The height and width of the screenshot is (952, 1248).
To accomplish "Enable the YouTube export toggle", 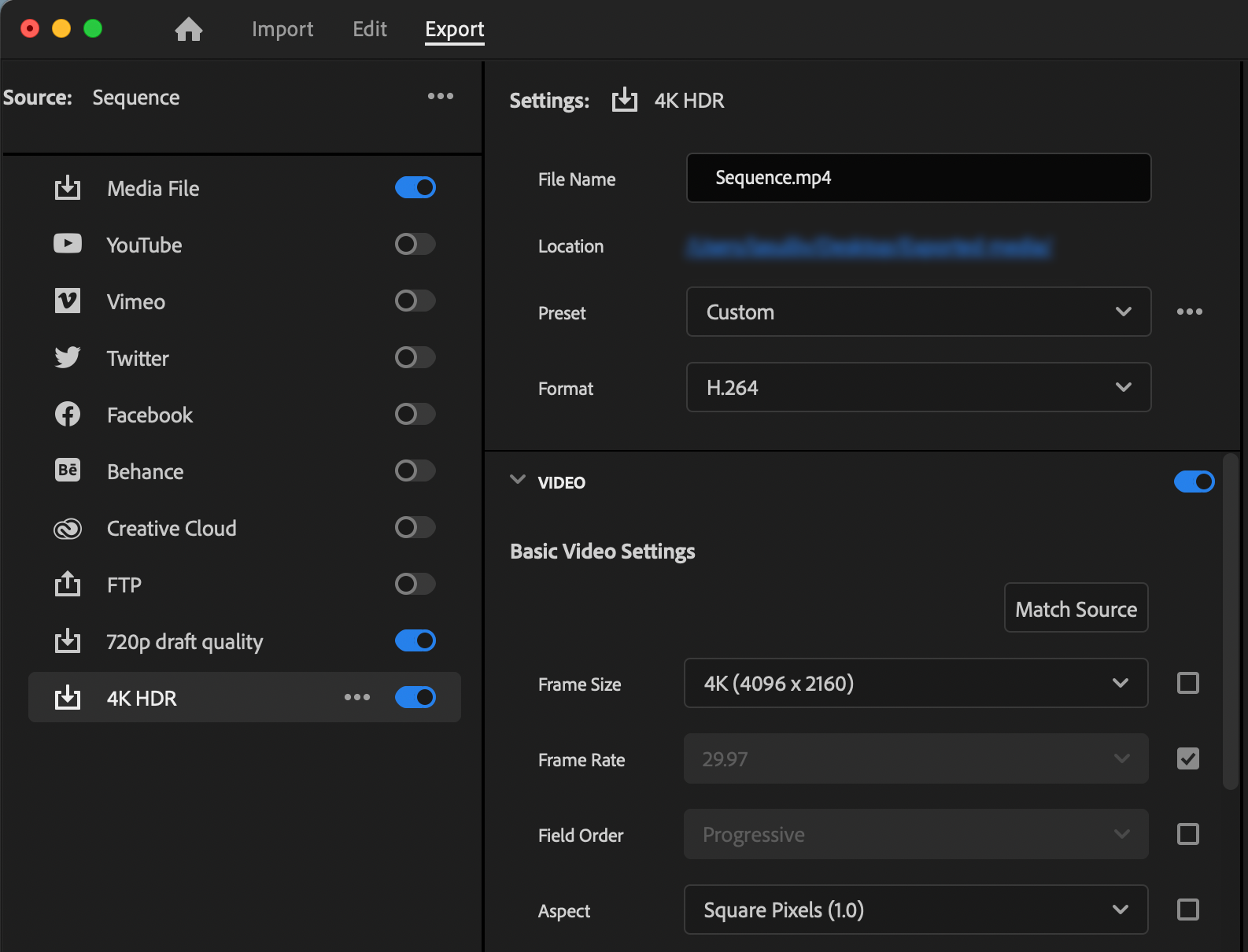I will point(415,244).
